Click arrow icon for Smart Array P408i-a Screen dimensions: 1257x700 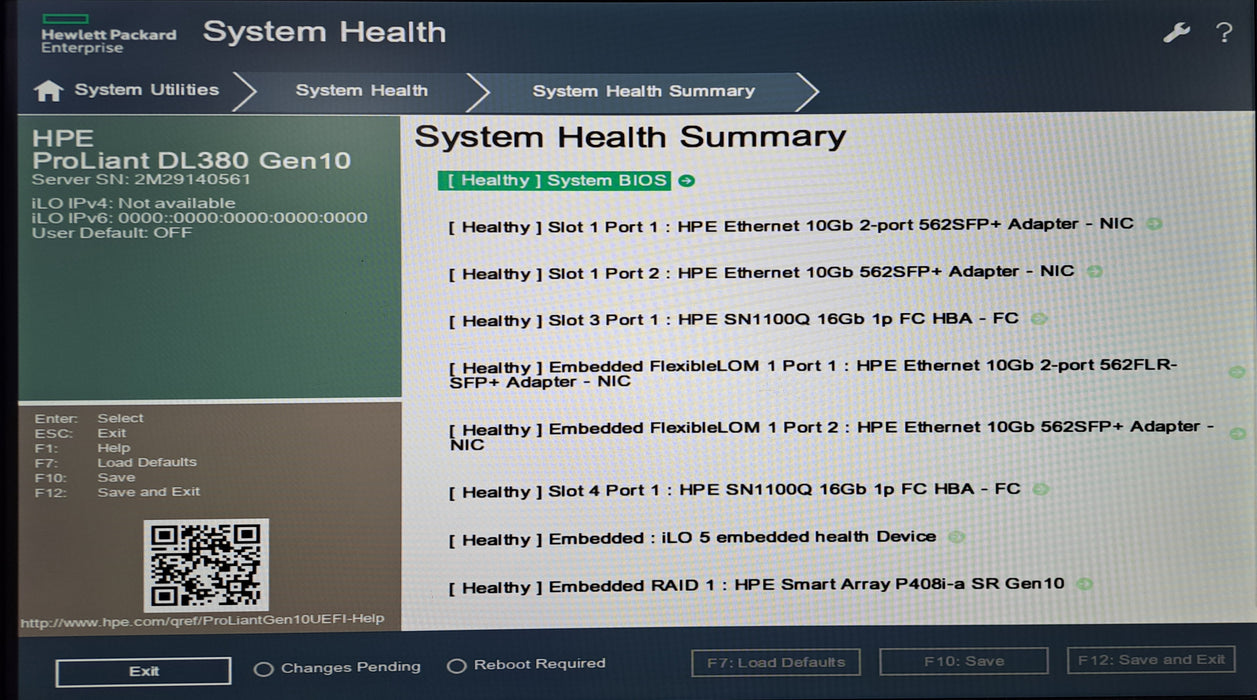click(1085, 584)
